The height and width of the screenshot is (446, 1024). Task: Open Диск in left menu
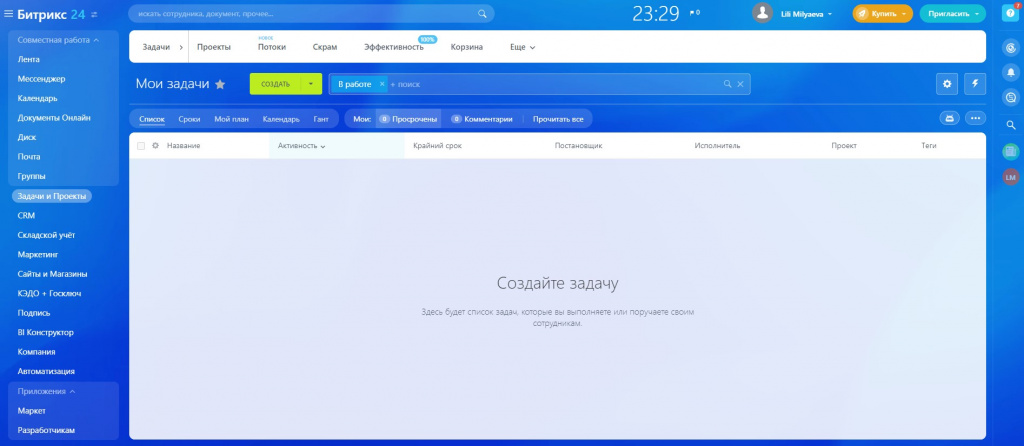coord(27,138)
